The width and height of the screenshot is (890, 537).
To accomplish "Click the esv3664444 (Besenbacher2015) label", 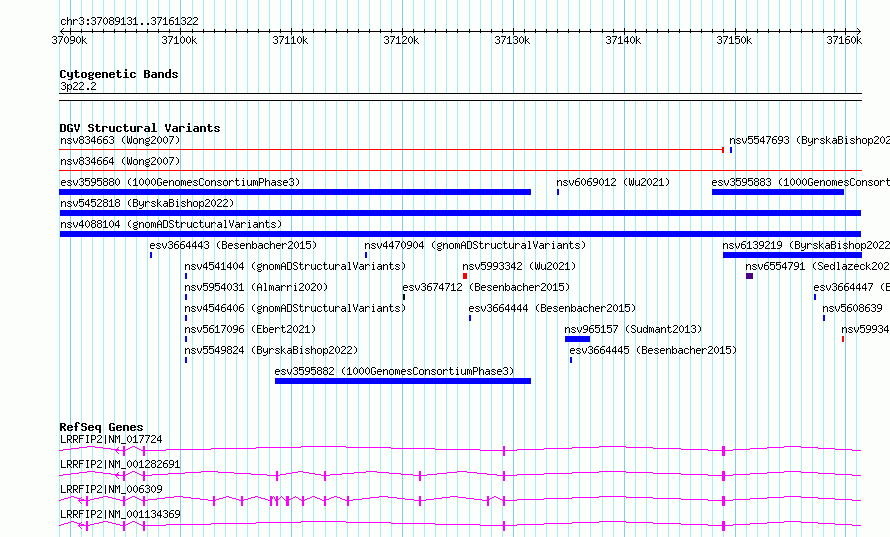I will click(x=552, y=308).
